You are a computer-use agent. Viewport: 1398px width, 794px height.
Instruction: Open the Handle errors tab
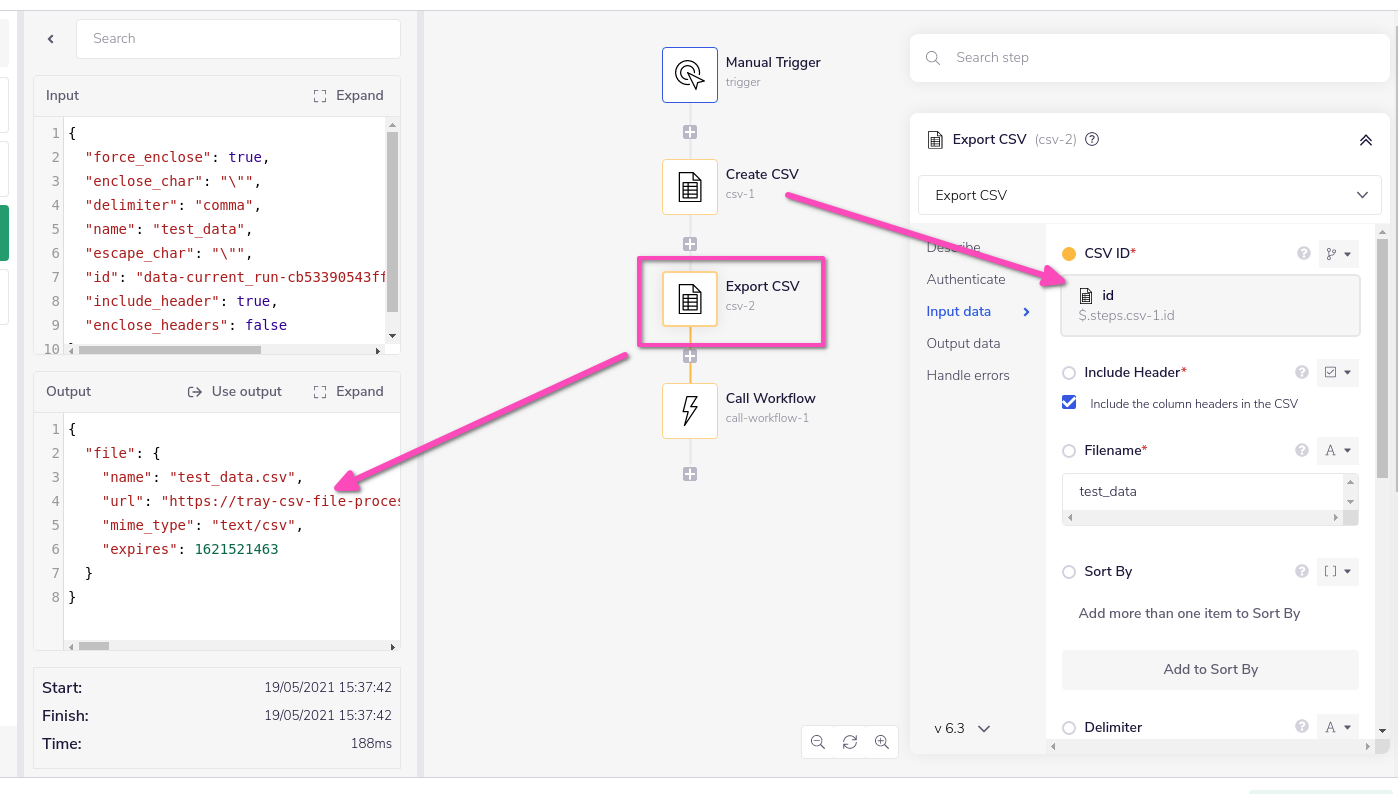coord(968,375)
